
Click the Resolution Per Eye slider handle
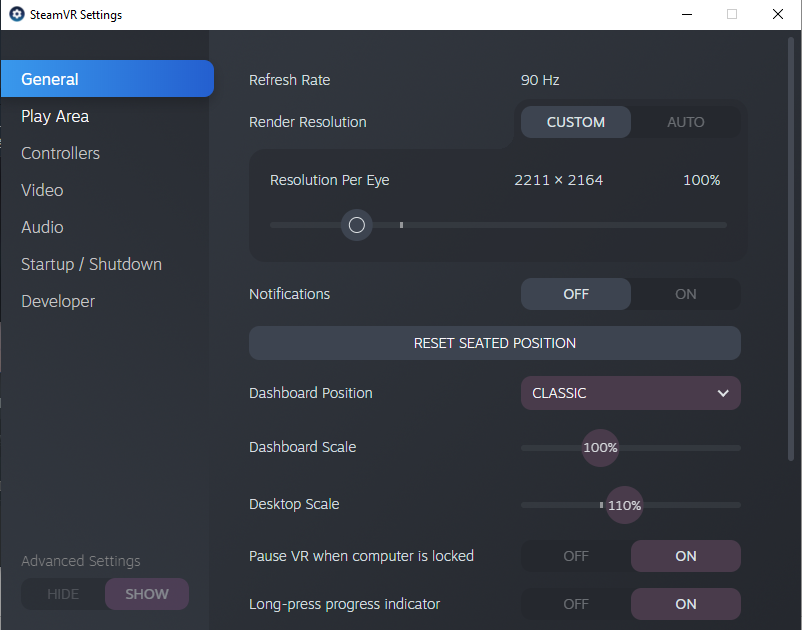click(357, 225)
